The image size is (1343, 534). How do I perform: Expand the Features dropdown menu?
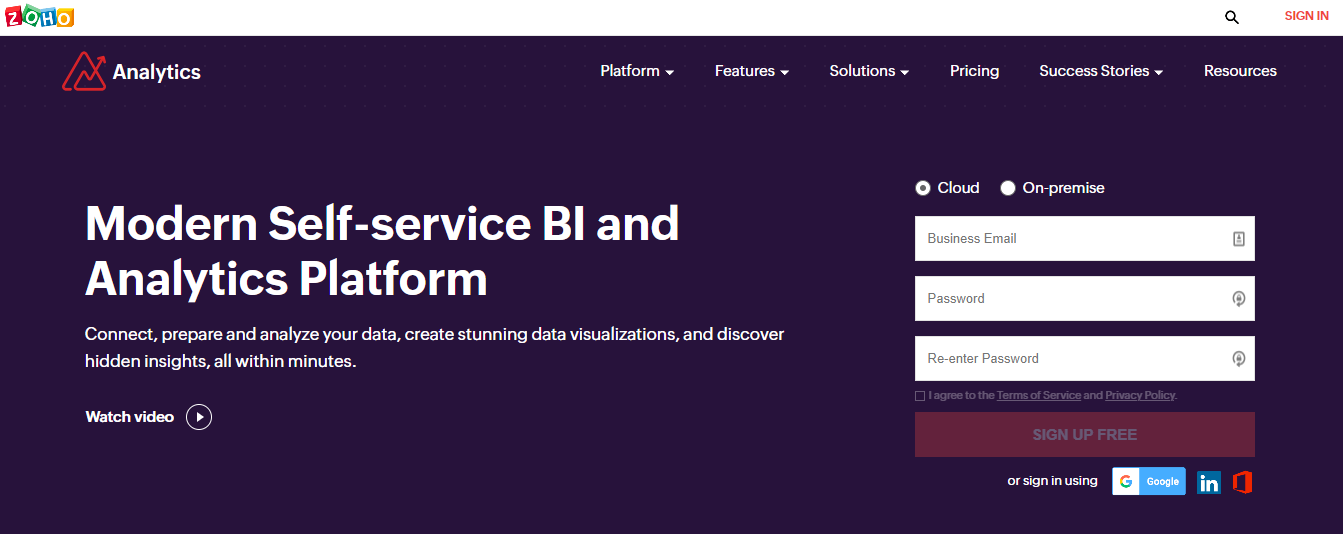coord(752,71)
